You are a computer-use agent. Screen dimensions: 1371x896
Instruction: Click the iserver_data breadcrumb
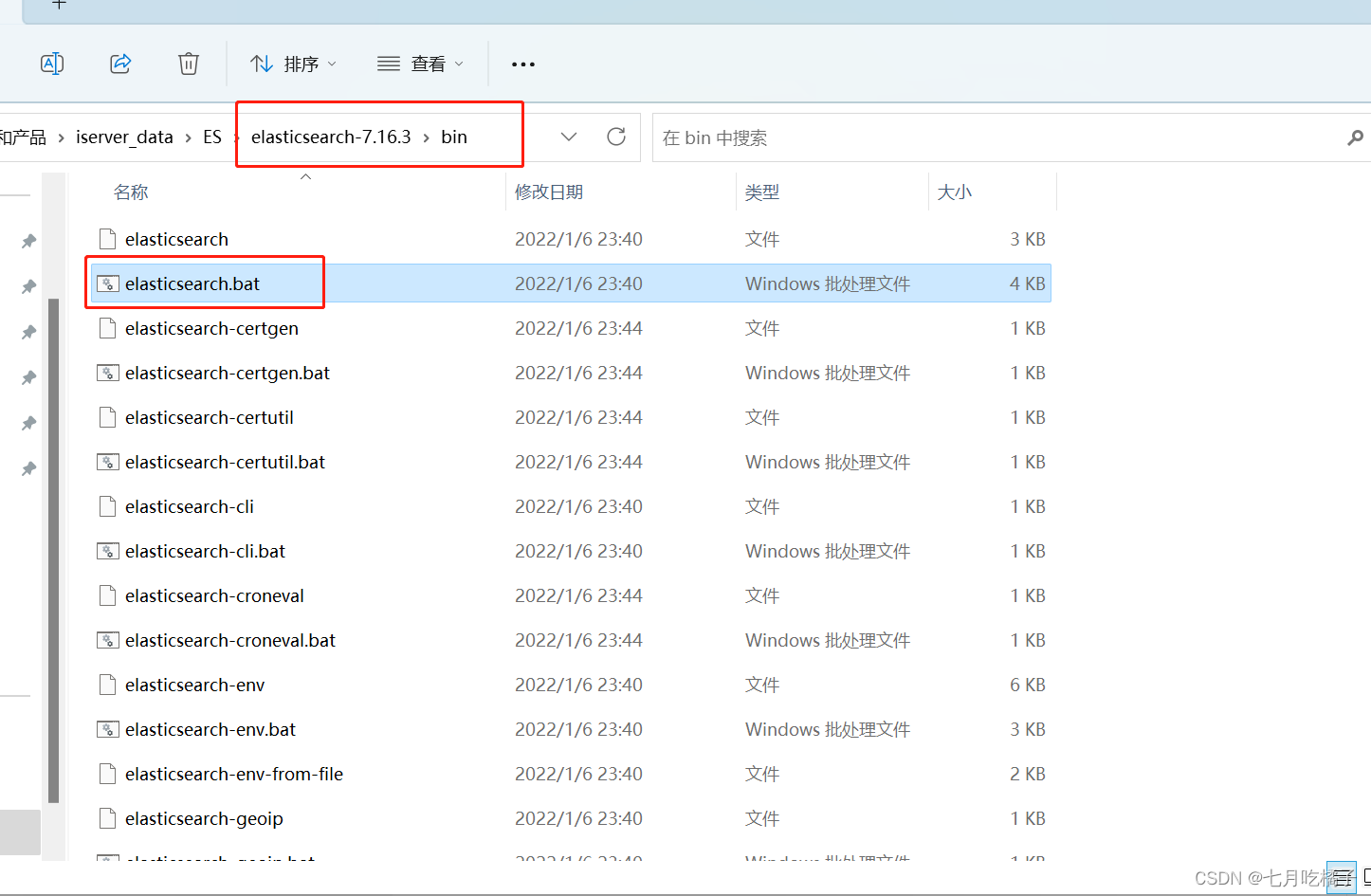pyautogui.click(x=124, y=137)
